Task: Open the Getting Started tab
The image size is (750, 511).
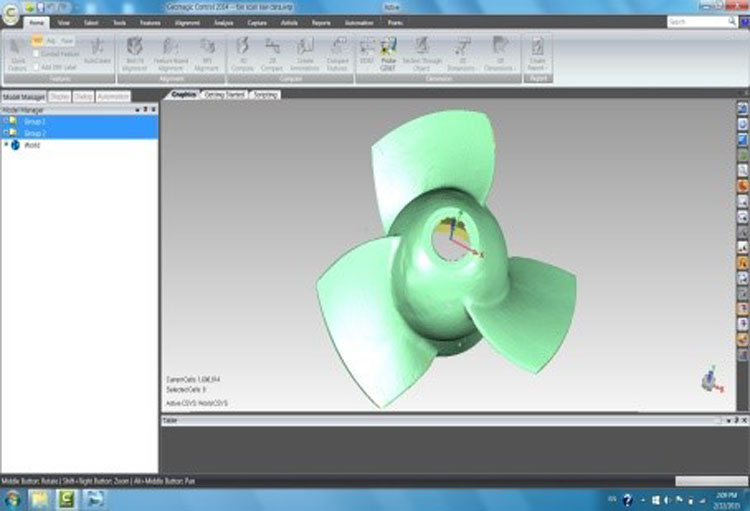Action: click(x=224, y=95)
